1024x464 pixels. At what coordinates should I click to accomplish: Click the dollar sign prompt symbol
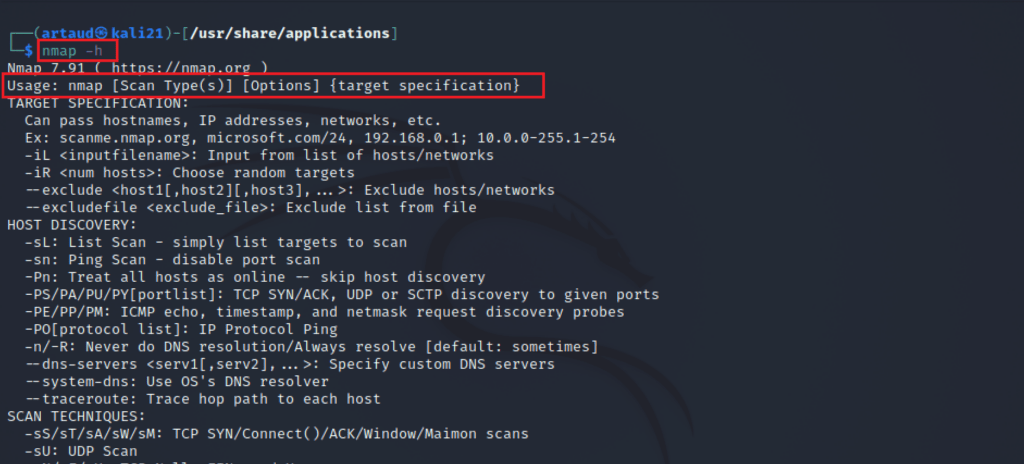[x=29, y=51]
